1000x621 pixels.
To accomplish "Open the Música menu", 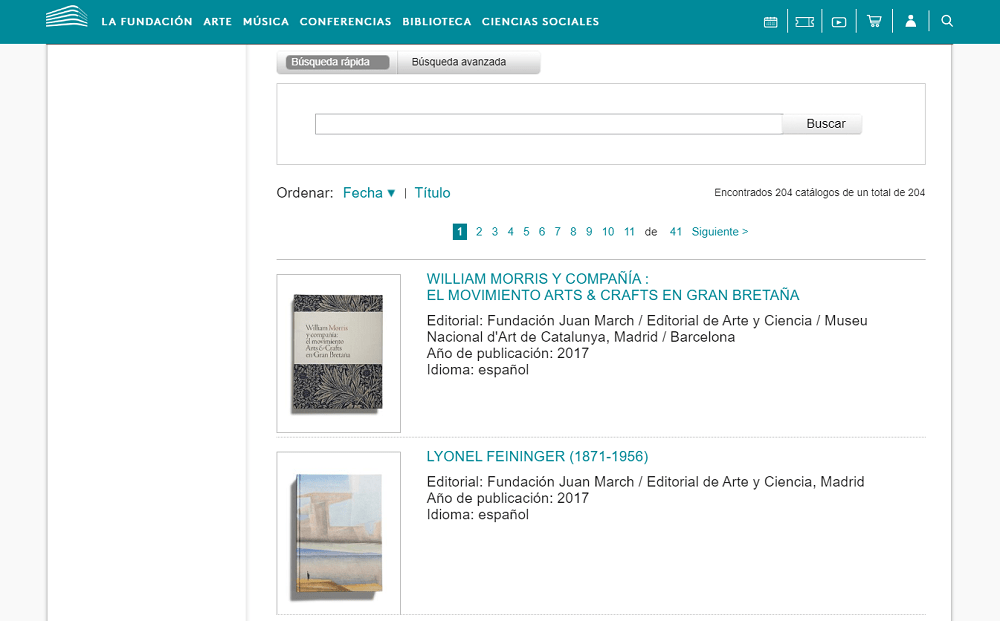I will tap(266, 22).
